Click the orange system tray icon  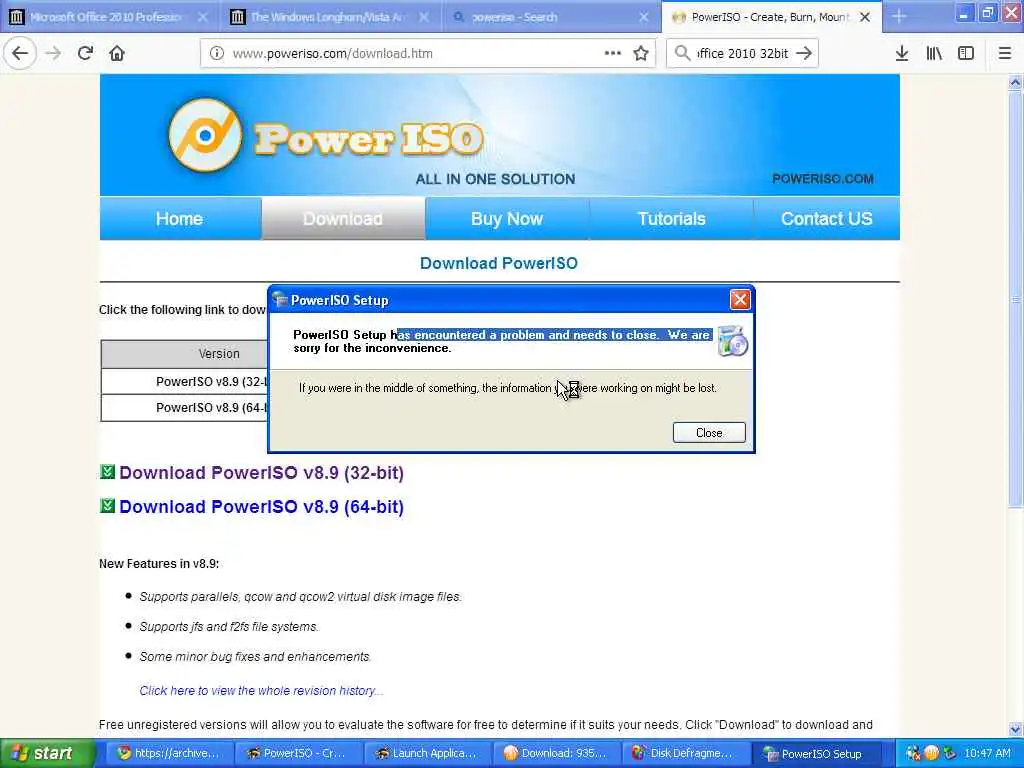pyautogui.click(x=931, y=753)
